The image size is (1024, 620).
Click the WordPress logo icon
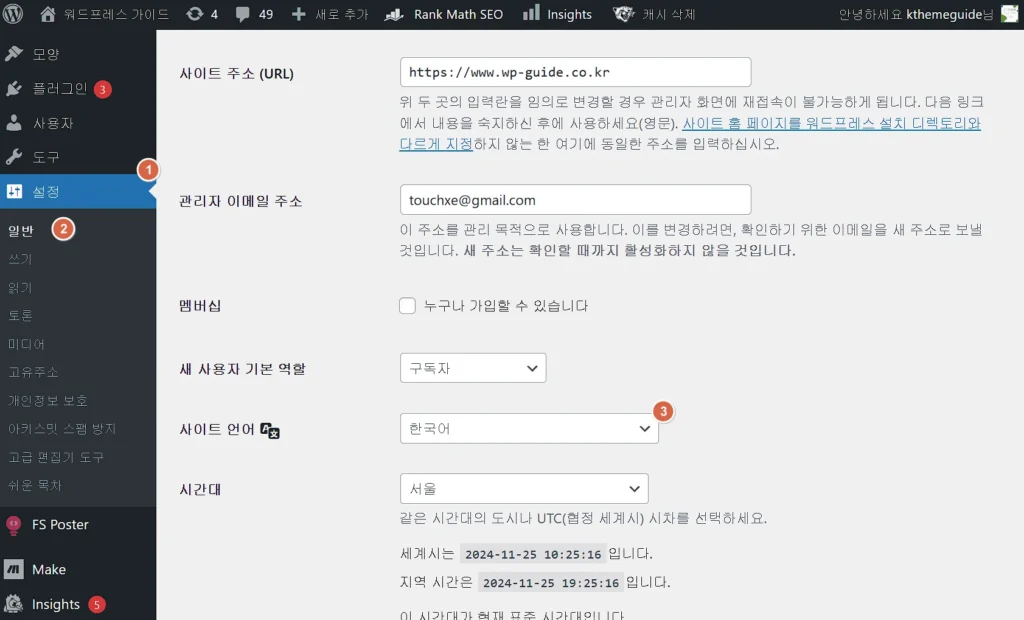(13, 14)
